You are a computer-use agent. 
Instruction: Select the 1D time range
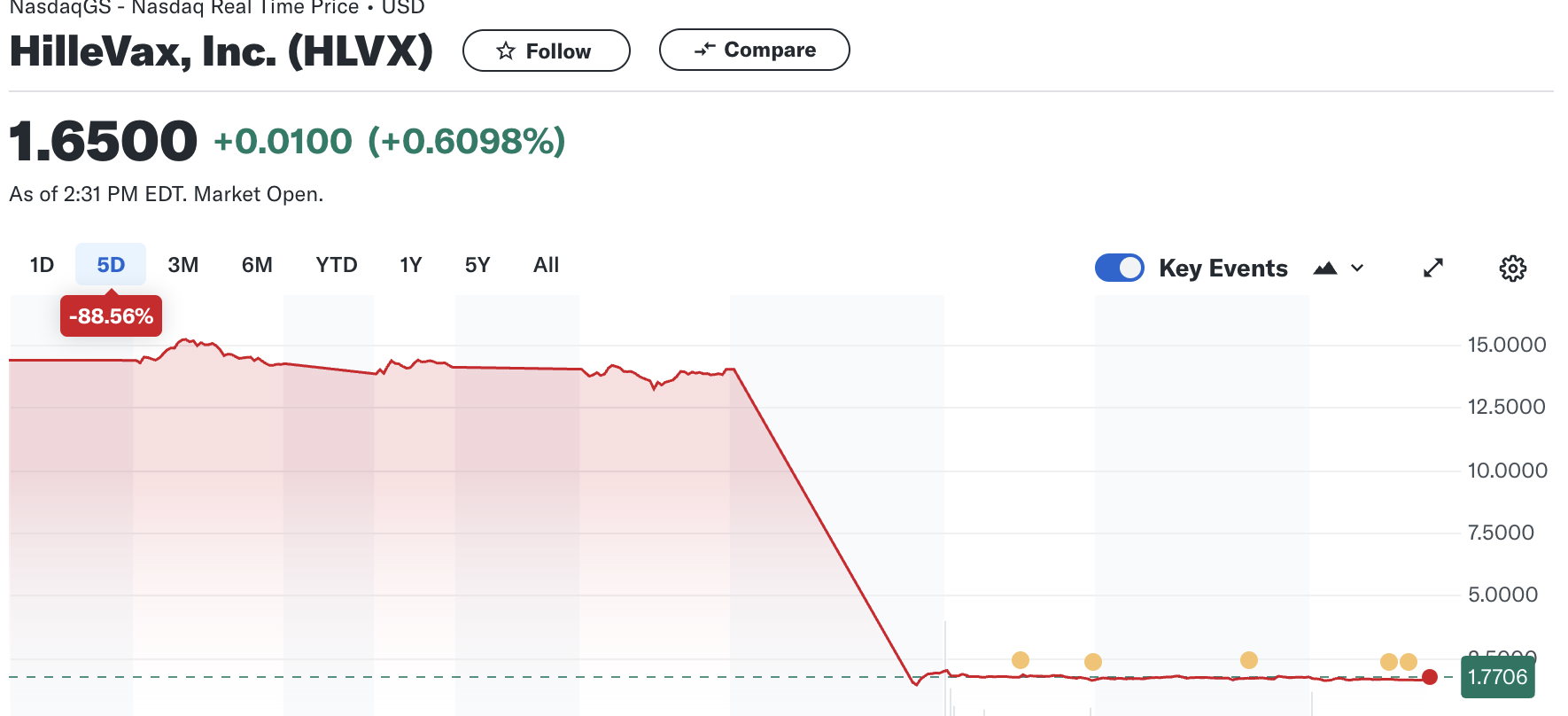[42, 265]
